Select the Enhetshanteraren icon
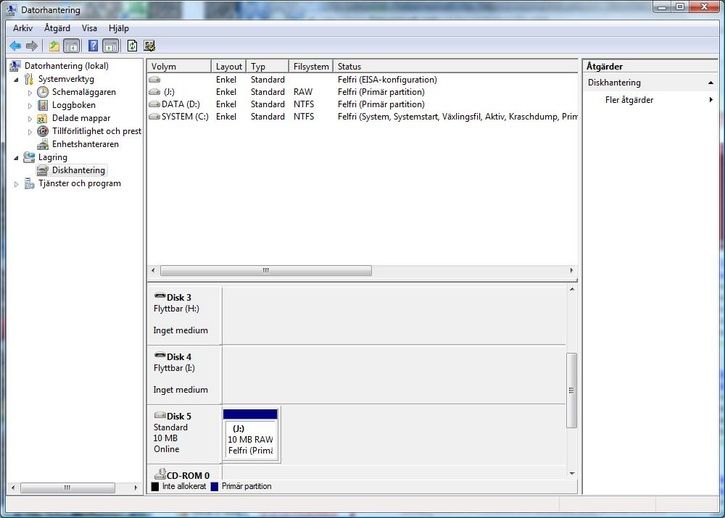Viewport: 725px width, 518px height. pos(43,144)
